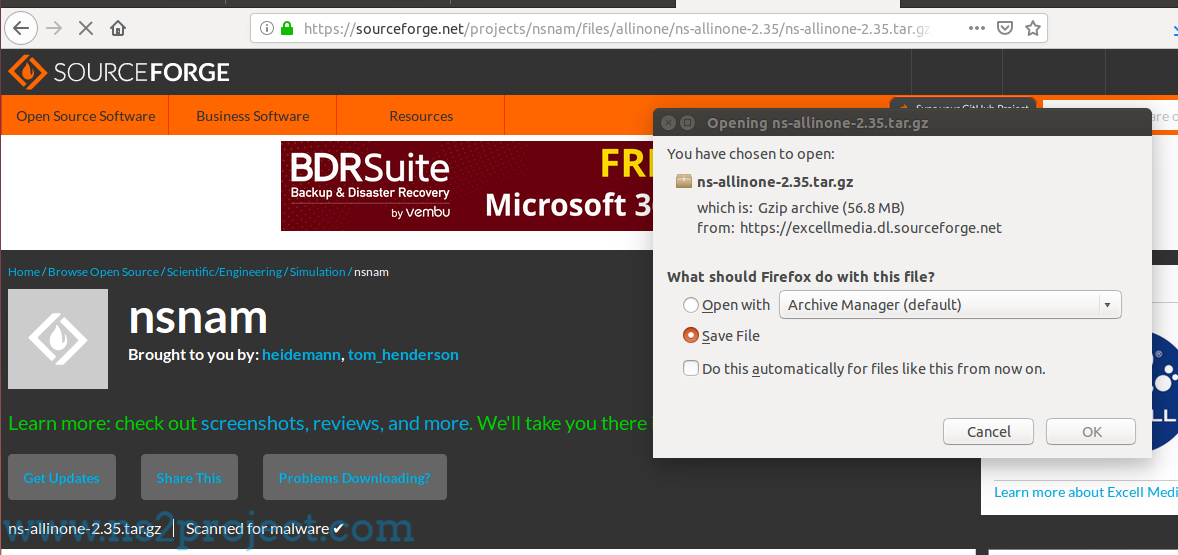Click the forward navigation arrow
The width and height of the screenshot is (1178, 555).
tap(54, 29)
